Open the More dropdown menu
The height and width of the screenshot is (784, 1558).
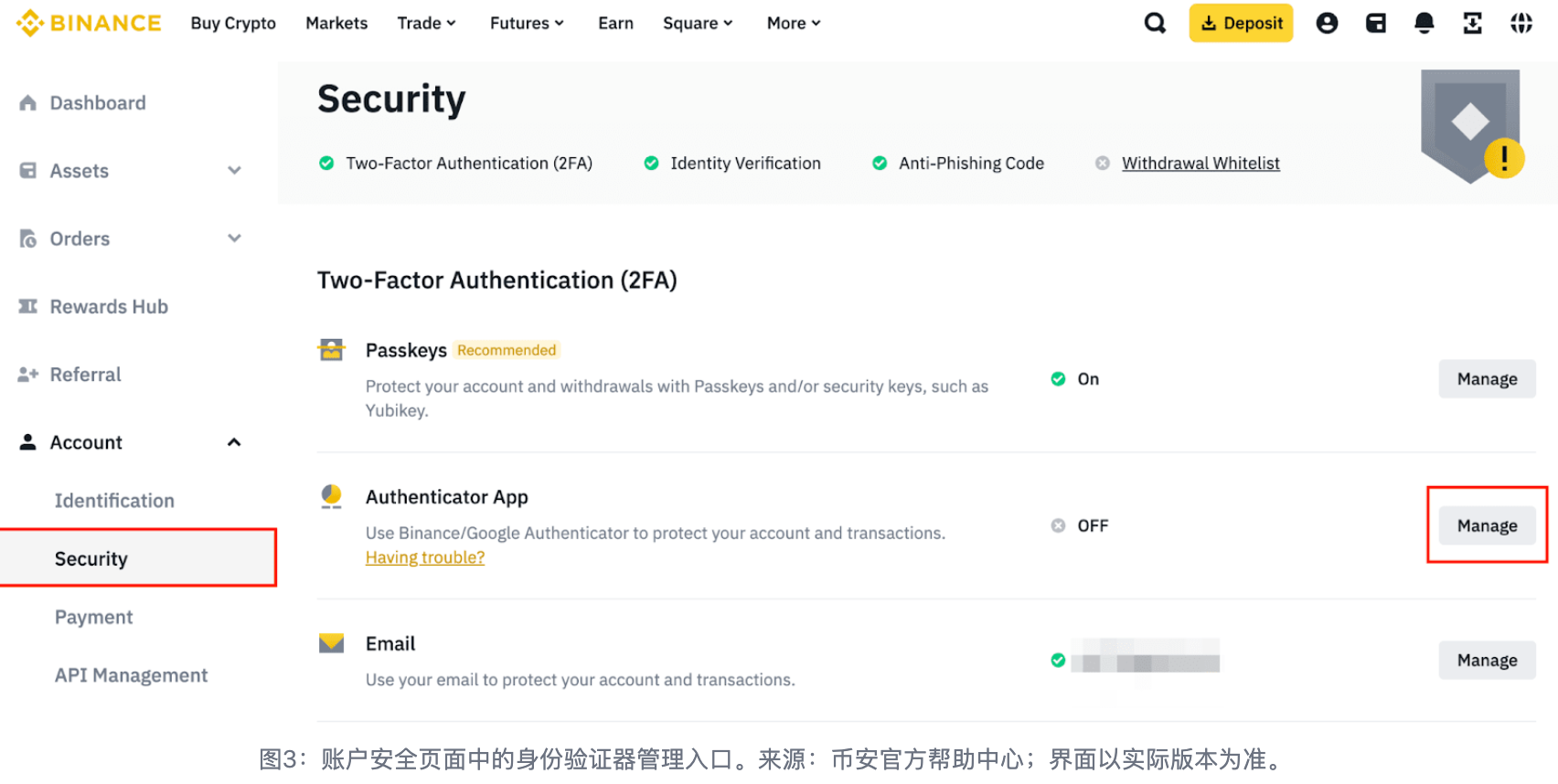click(794, 23)
